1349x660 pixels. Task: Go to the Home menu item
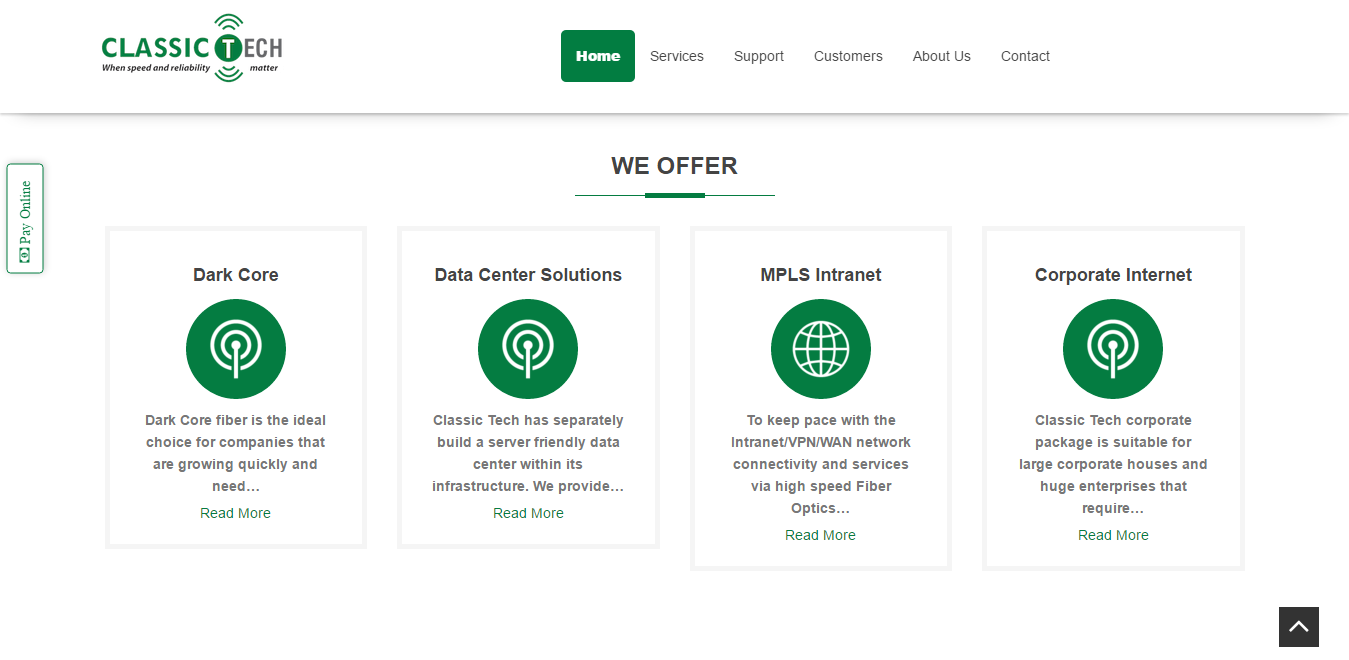[598, 56]
